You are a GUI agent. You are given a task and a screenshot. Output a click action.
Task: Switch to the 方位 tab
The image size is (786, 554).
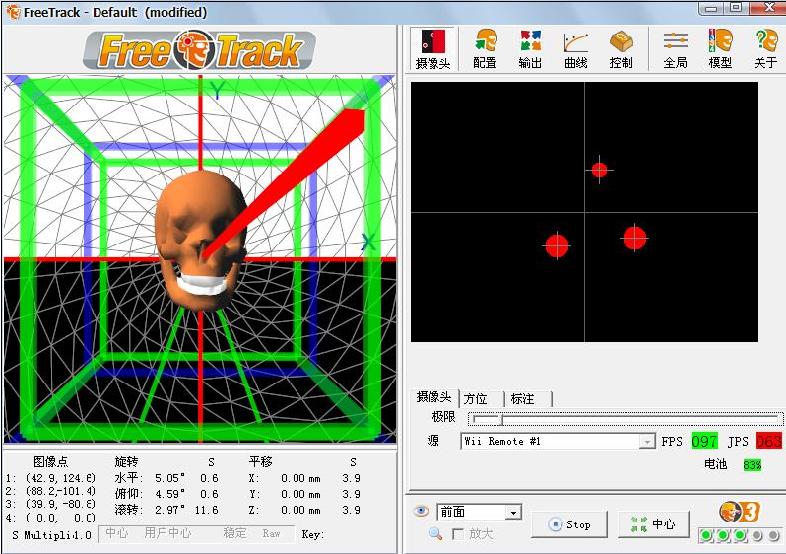[x=476, y=399]
